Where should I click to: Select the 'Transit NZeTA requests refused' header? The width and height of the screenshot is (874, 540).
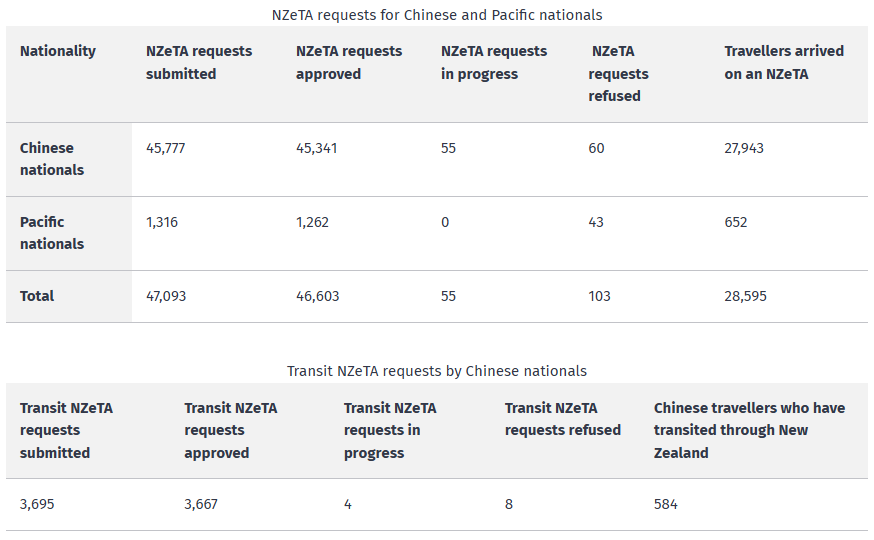[563, 419]
